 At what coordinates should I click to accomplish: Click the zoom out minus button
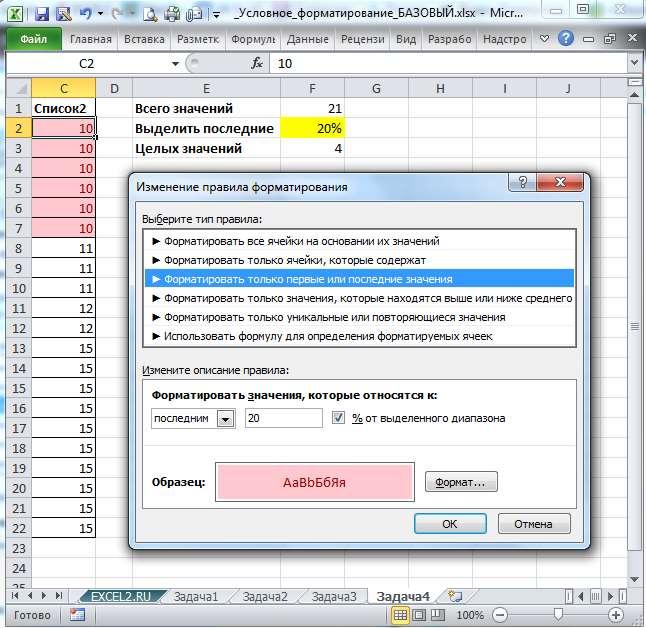coord(500,615)
